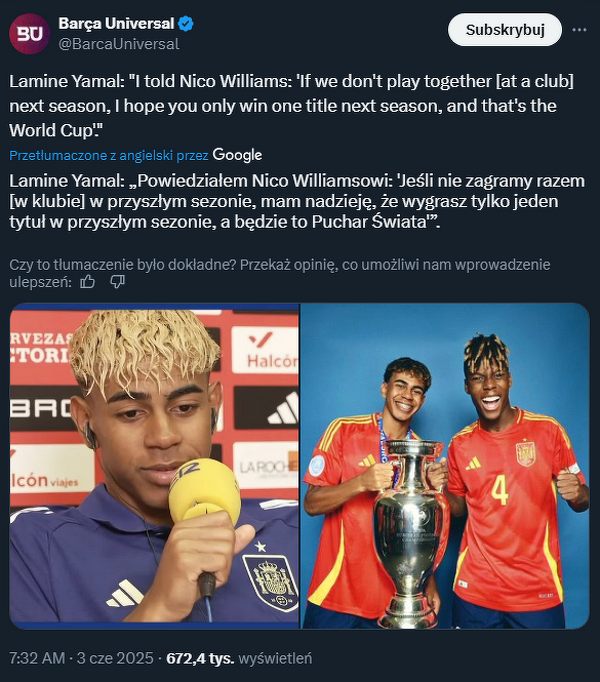Click the original English tweet text

pos(292,106)
